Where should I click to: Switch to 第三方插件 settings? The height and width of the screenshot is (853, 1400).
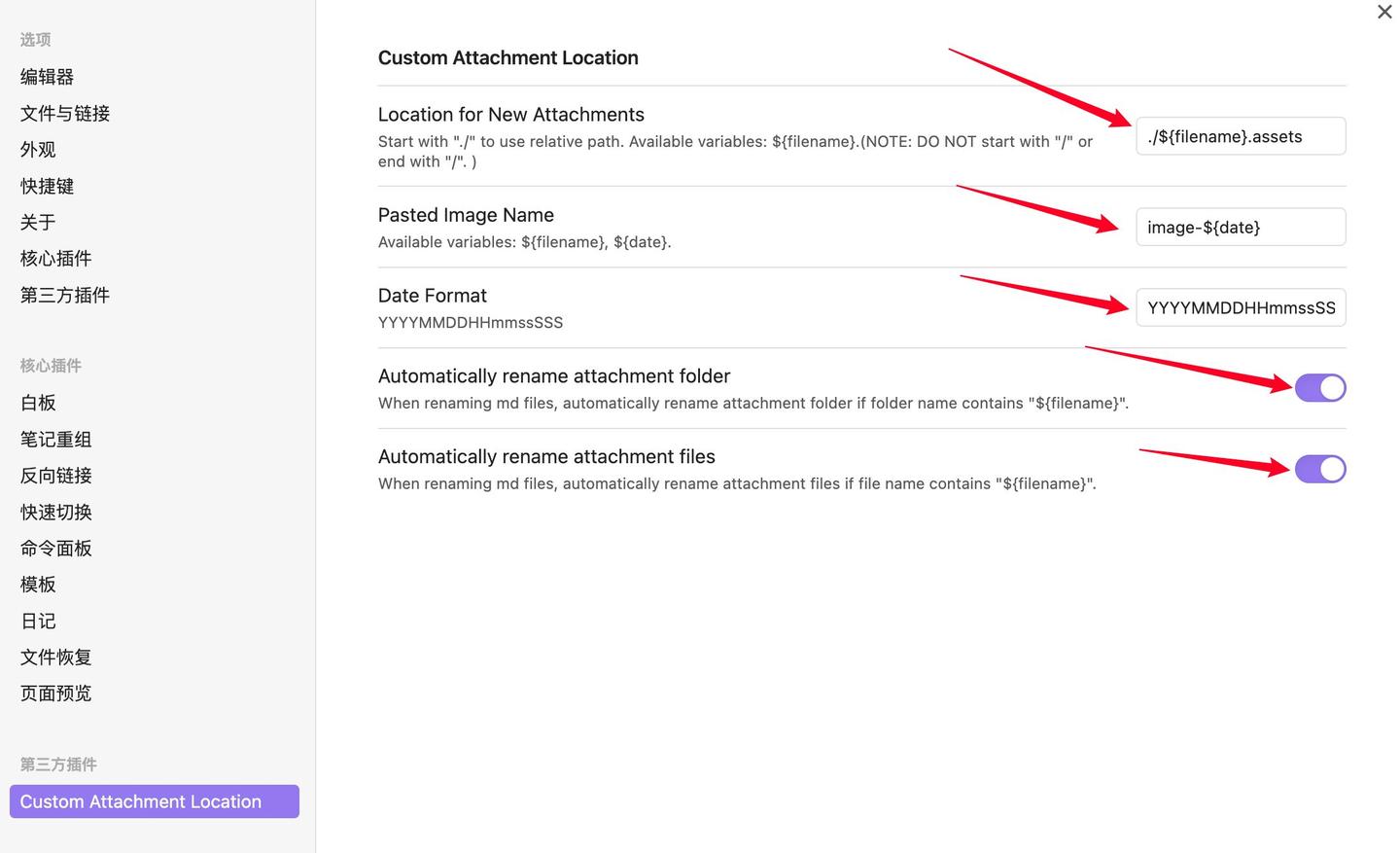[x=65, y=295]
